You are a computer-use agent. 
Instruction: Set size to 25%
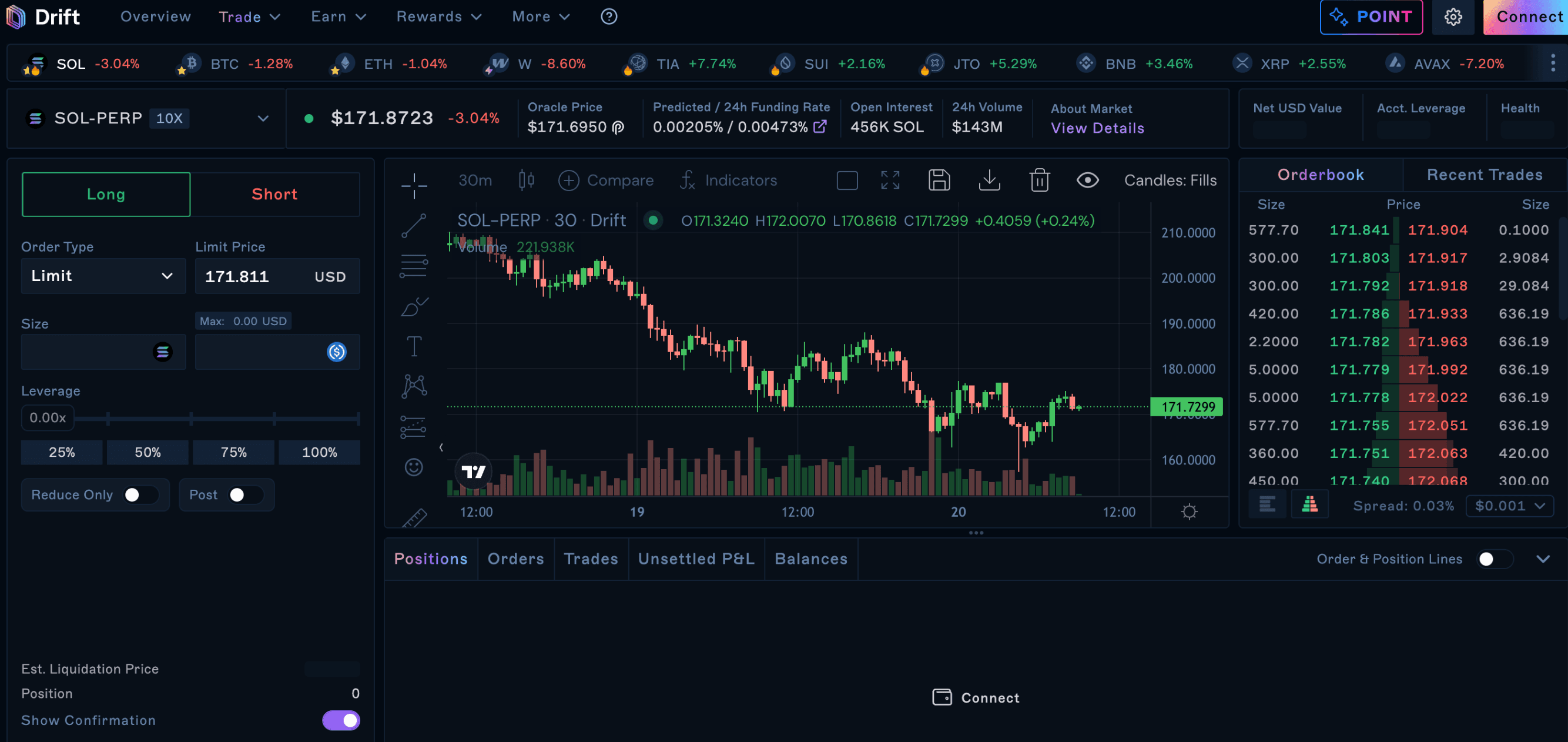point(62,452)
